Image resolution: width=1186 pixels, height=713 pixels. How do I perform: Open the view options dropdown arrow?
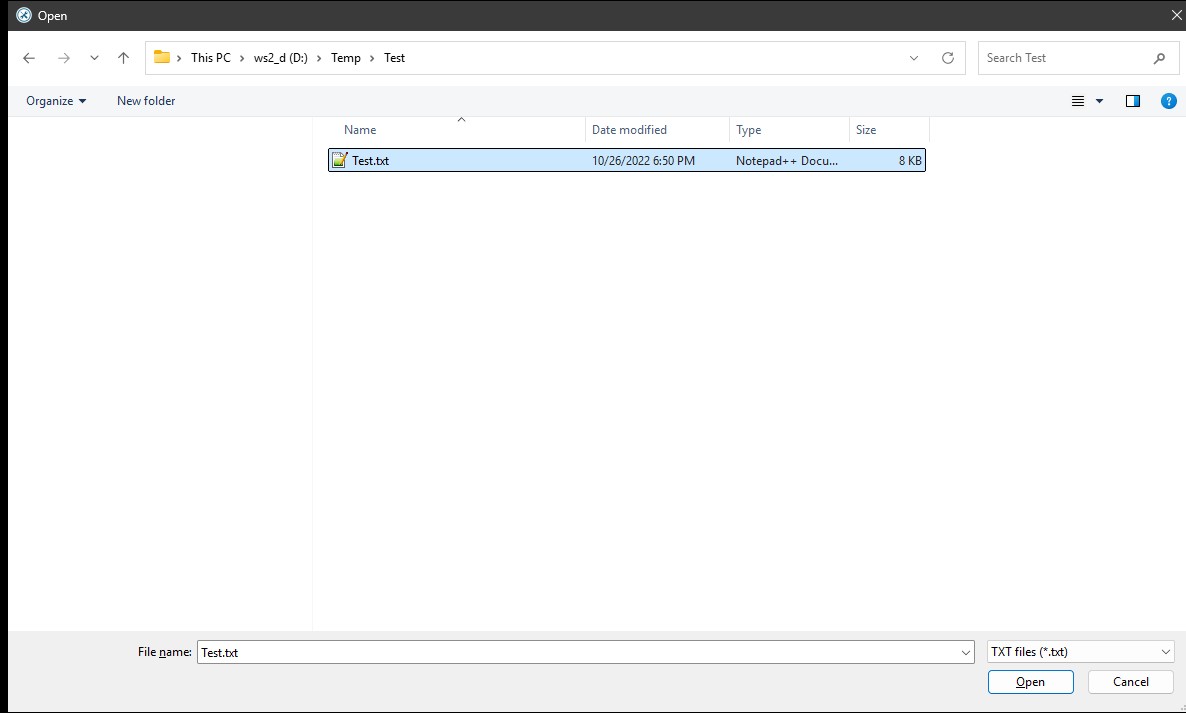pos(1100,101)
